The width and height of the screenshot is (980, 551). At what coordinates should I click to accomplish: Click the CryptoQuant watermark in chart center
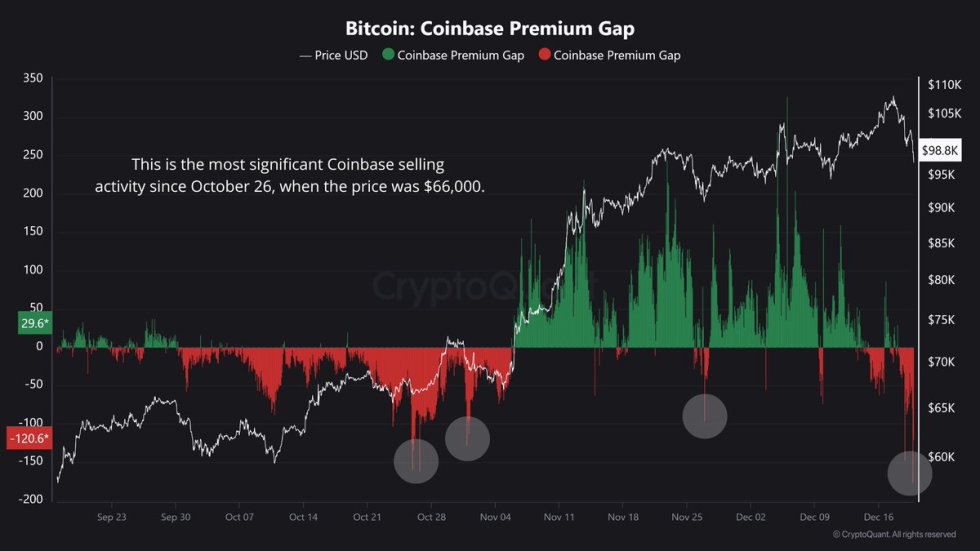pos(487,287)
